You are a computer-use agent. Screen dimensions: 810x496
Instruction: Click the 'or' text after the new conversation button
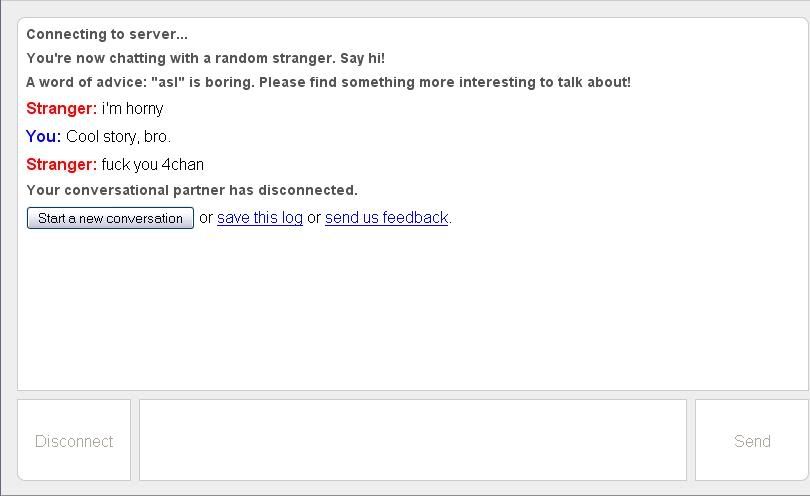206,217
